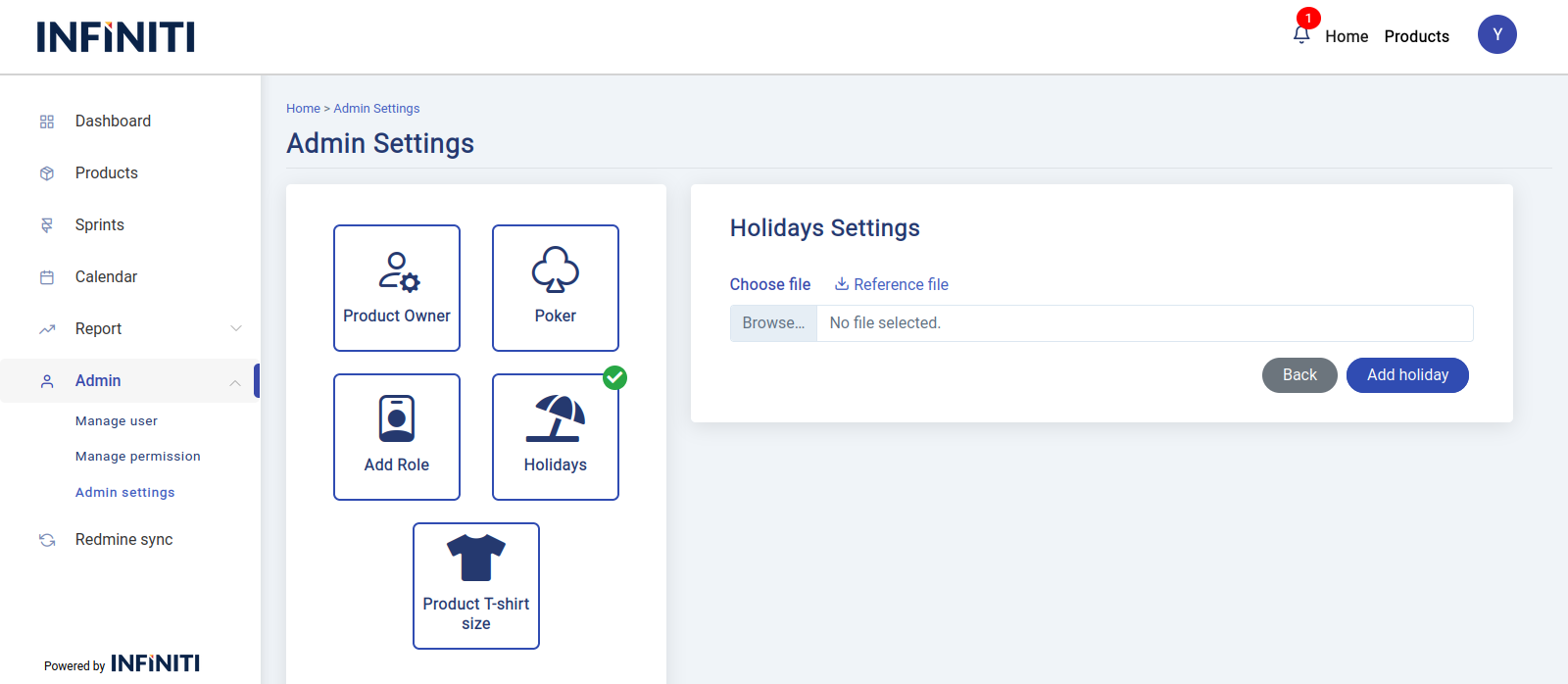Click the notification bell icon

tap(1301, 35)
